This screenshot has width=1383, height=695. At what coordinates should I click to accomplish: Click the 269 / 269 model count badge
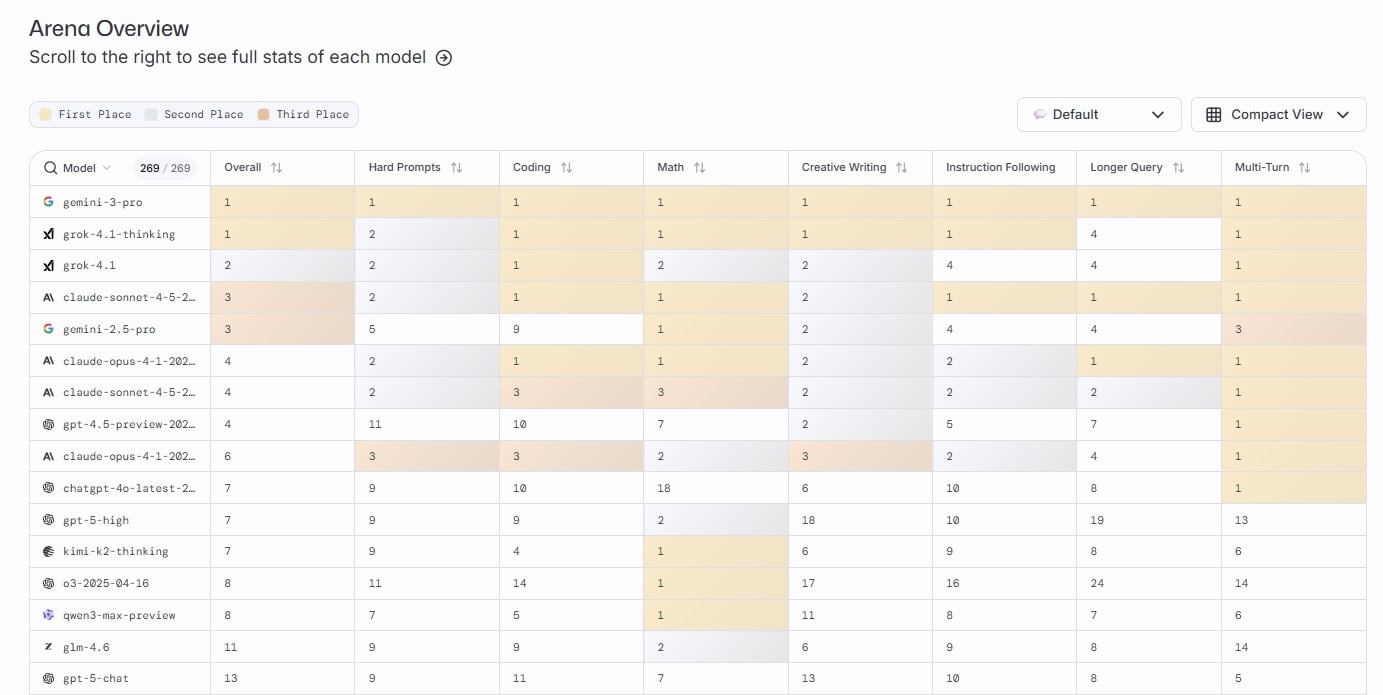[165, 168]
